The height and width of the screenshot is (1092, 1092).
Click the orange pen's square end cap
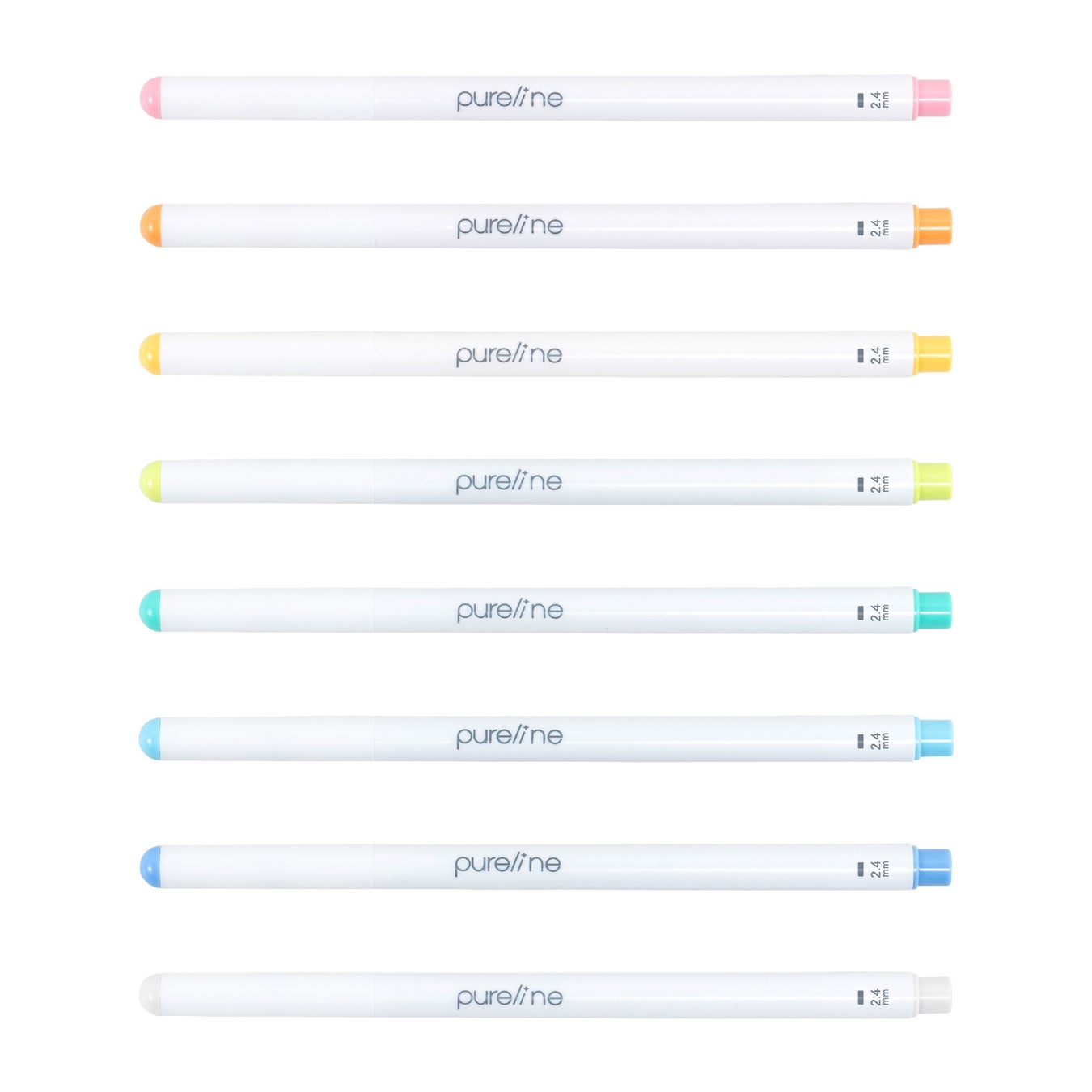[933, 226]
